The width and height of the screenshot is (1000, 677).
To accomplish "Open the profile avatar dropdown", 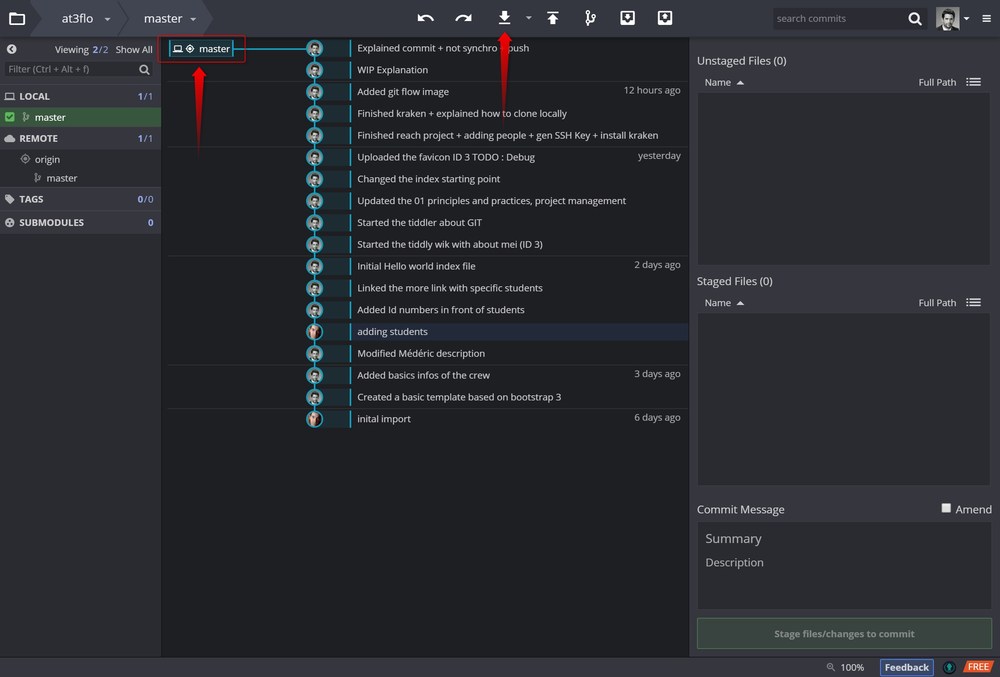I will (x=953, y=18).
